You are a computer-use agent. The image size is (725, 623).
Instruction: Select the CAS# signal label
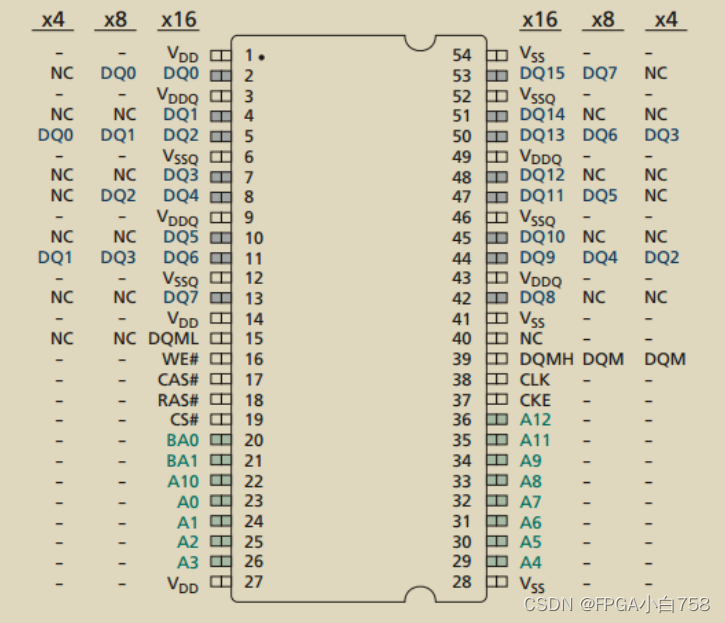pyautogui.click(x=178, y=380)
